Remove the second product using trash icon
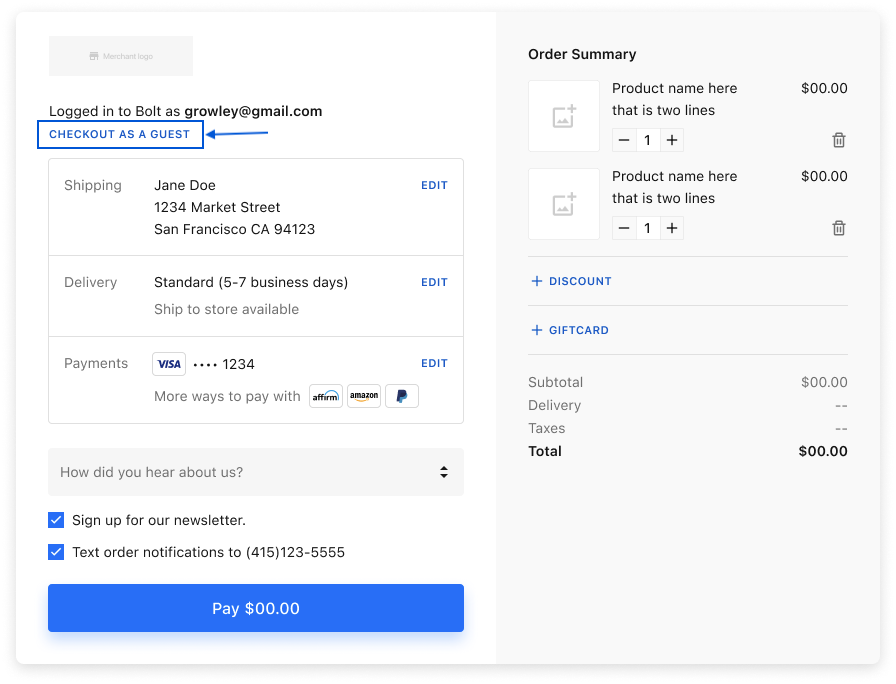896x684 pixels. click(838, 228)
